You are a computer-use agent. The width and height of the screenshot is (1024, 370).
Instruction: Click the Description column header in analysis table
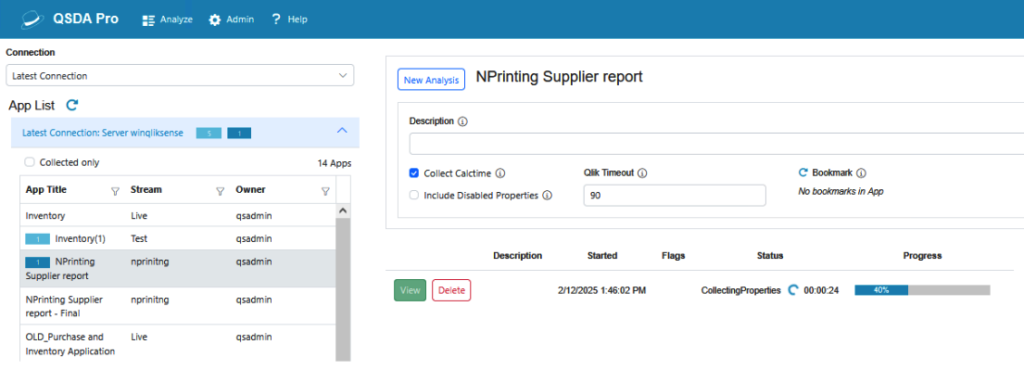517,256
